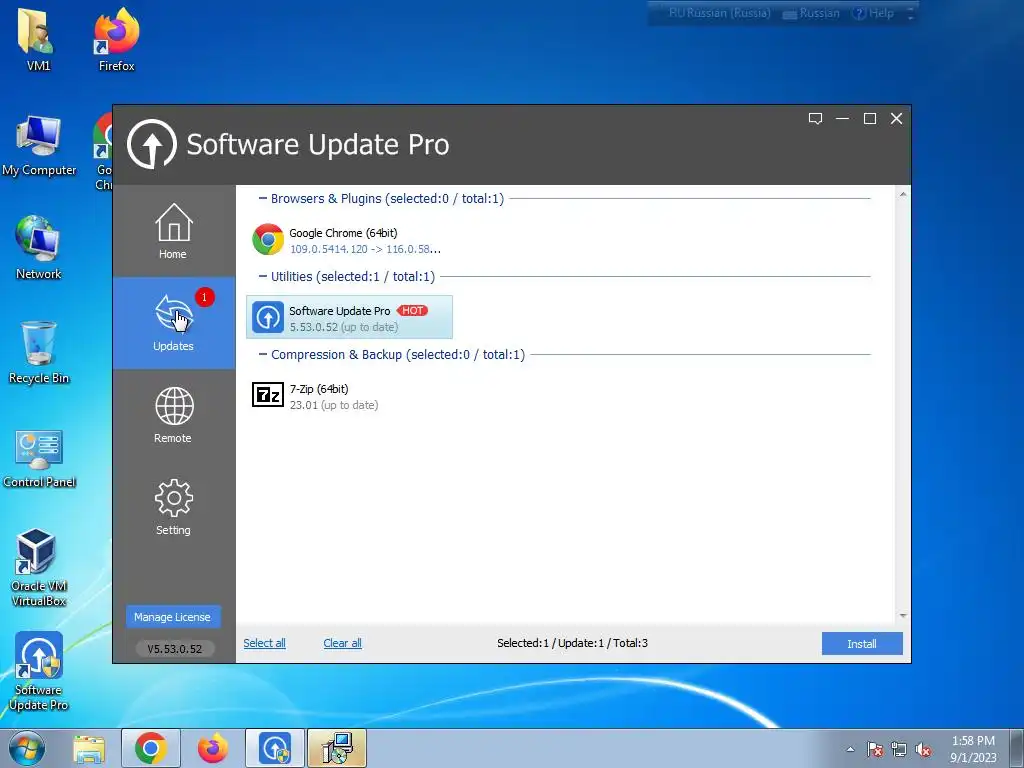Click the 5.53.0.52 (up to date) text
This screenshot has height=768, width=1024.
click(x=344, y=327)
